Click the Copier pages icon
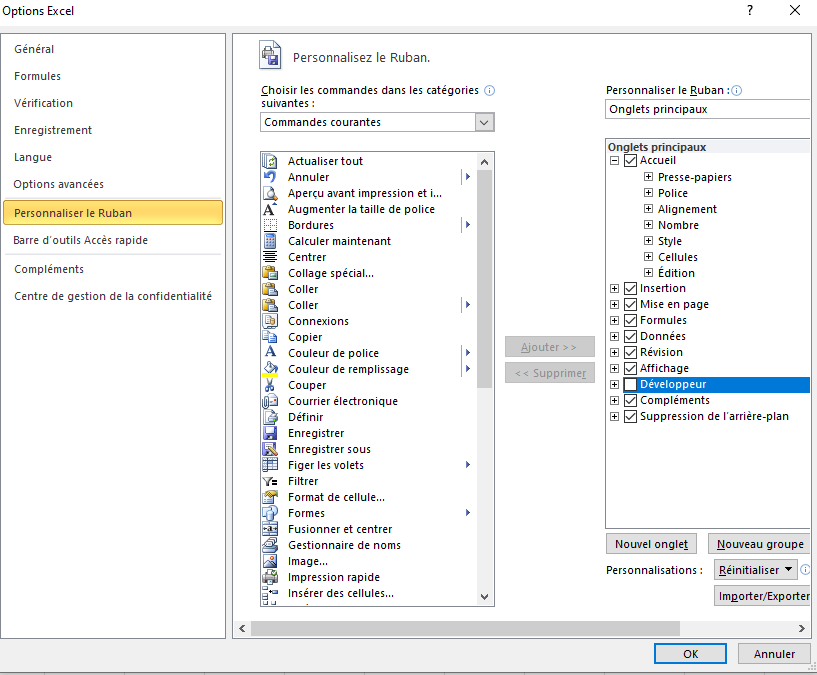 point(269,337)
